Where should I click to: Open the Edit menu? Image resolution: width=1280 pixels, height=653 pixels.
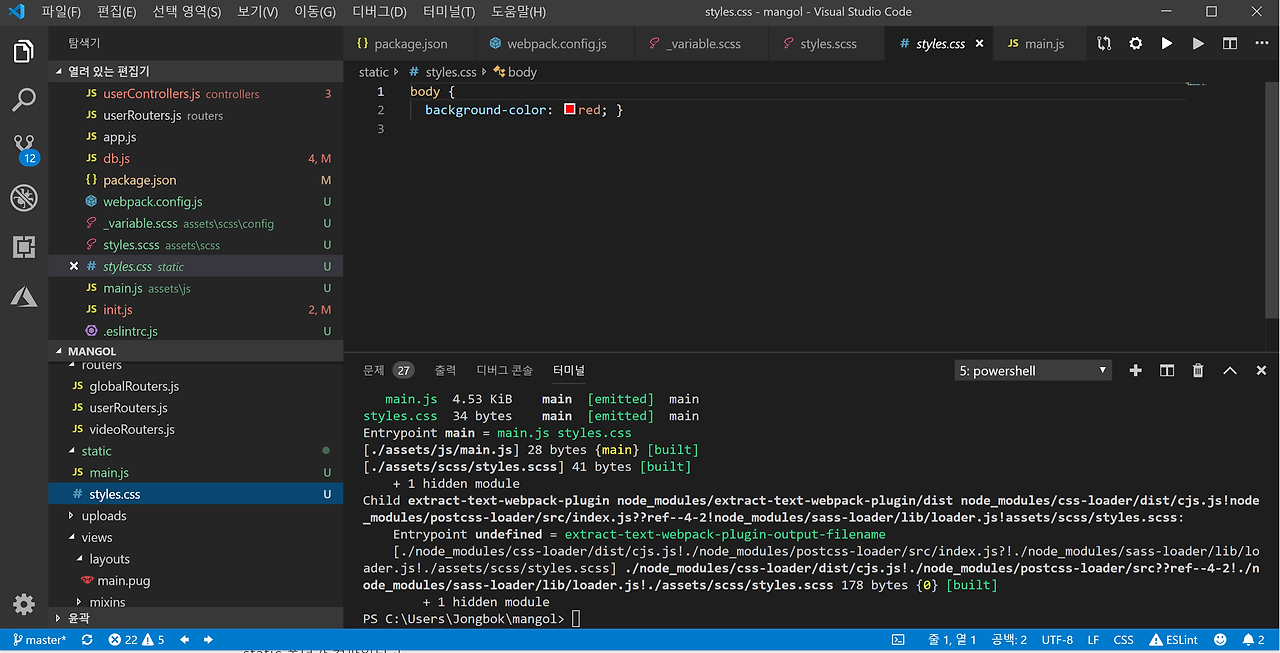117,12
